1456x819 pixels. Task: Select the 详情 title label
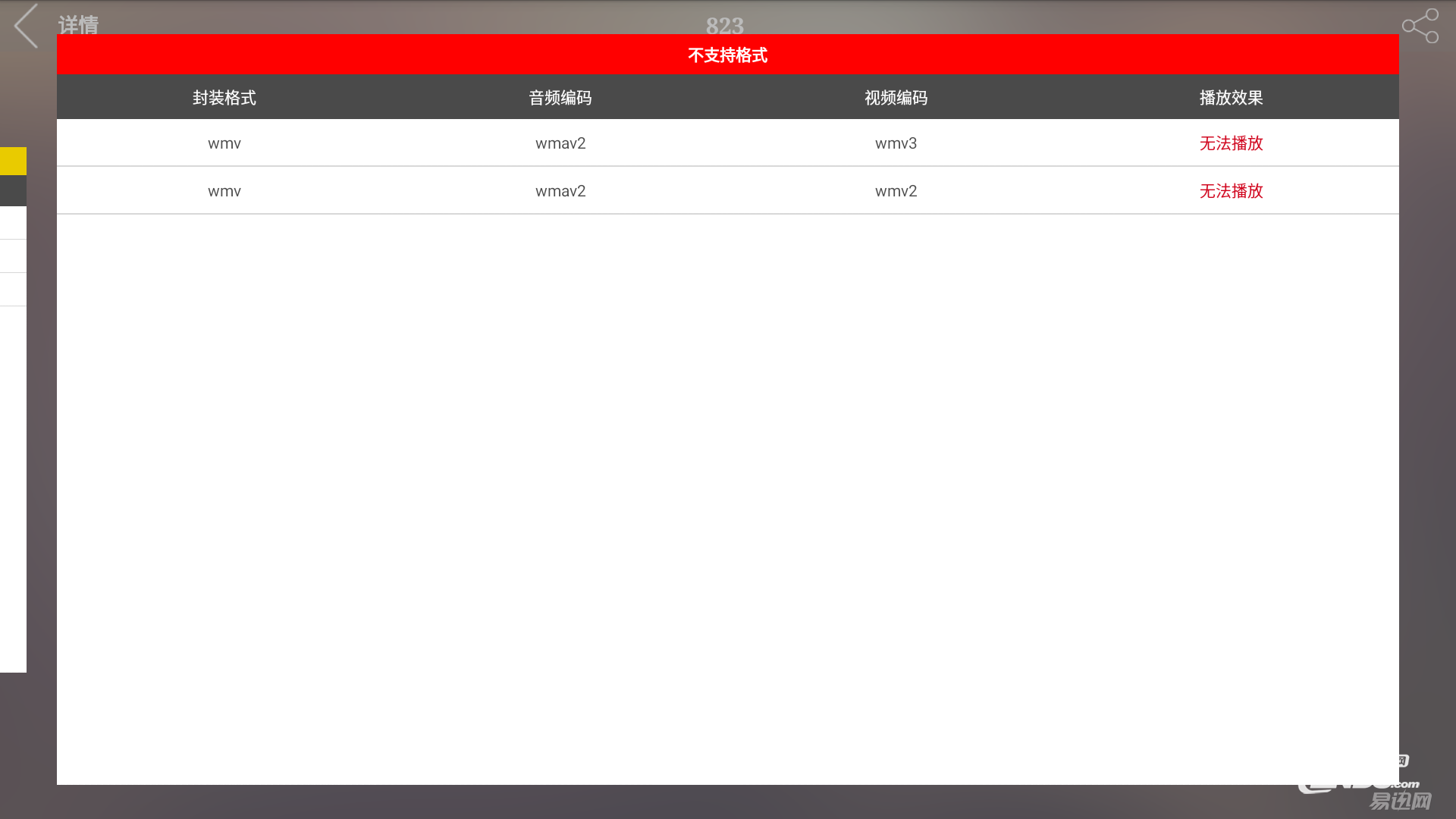click(78, 26)
